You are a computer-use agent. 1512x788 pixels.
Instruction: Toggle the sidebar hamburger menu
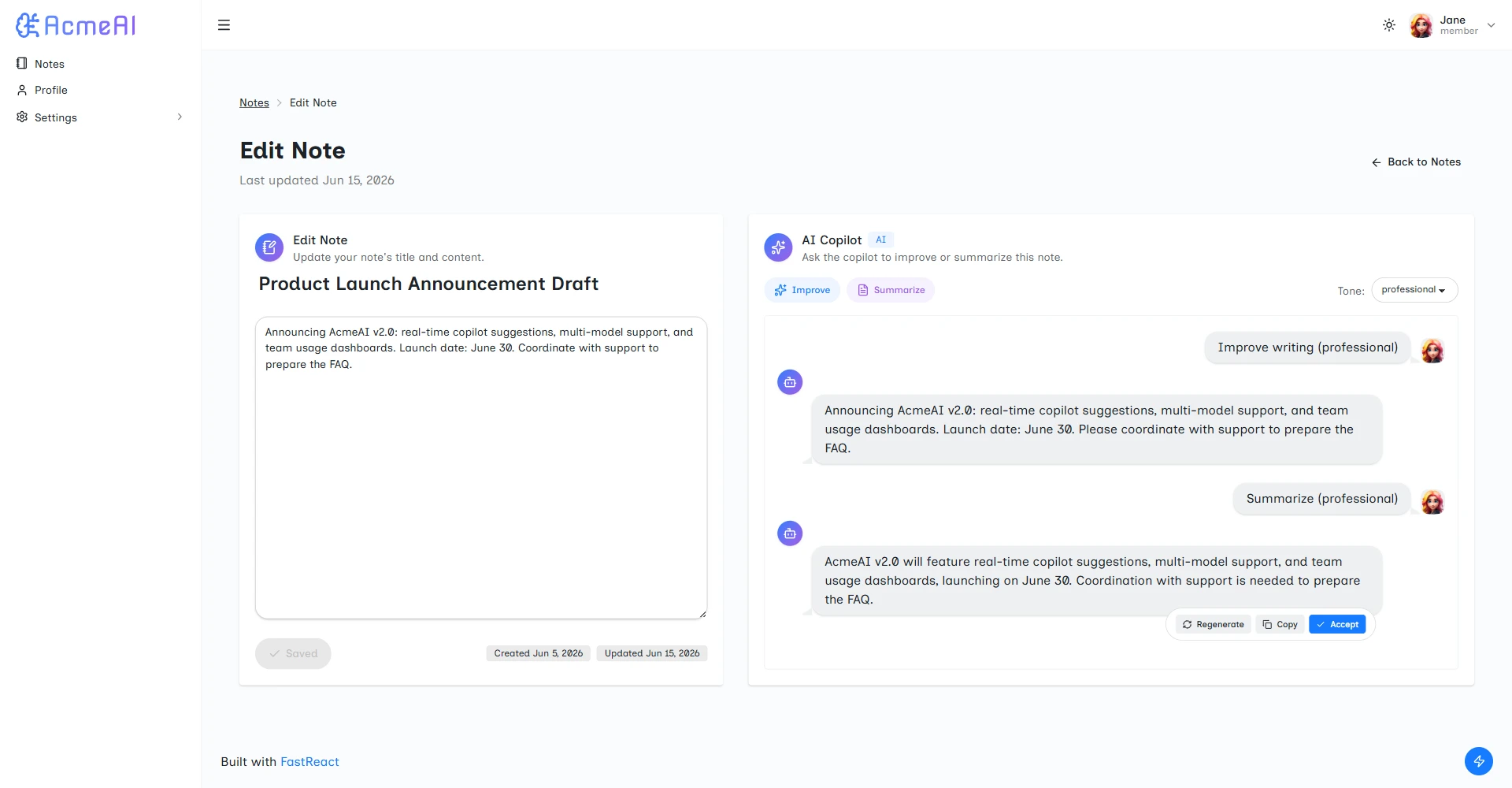[224, 25]
